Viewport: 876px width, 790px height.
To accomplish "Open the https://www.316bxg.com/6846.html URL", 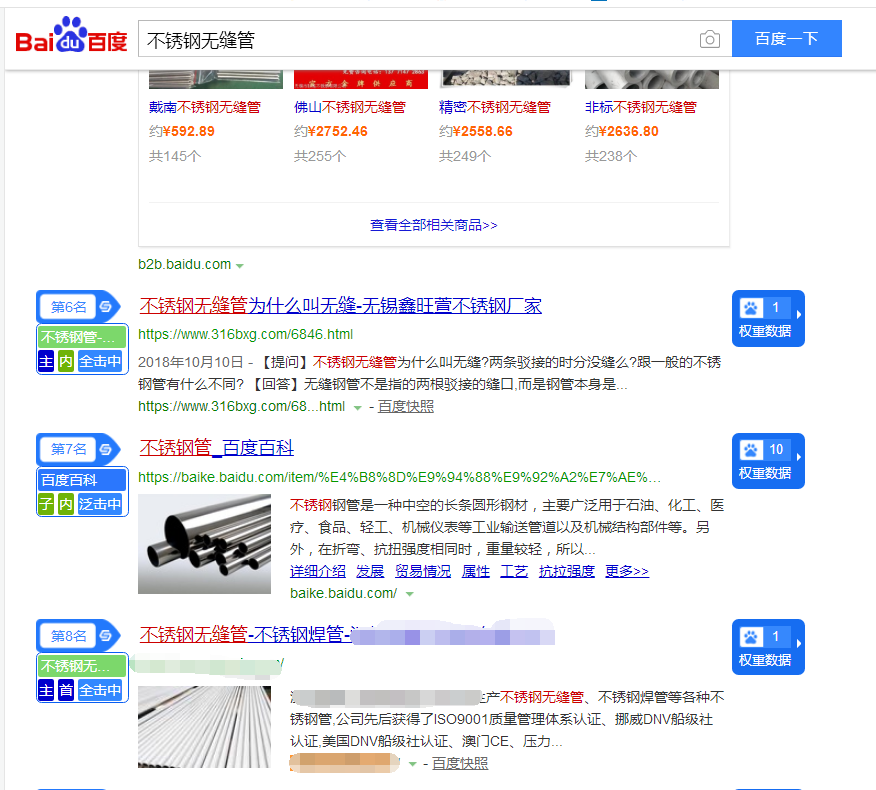I will coord(245,334).
